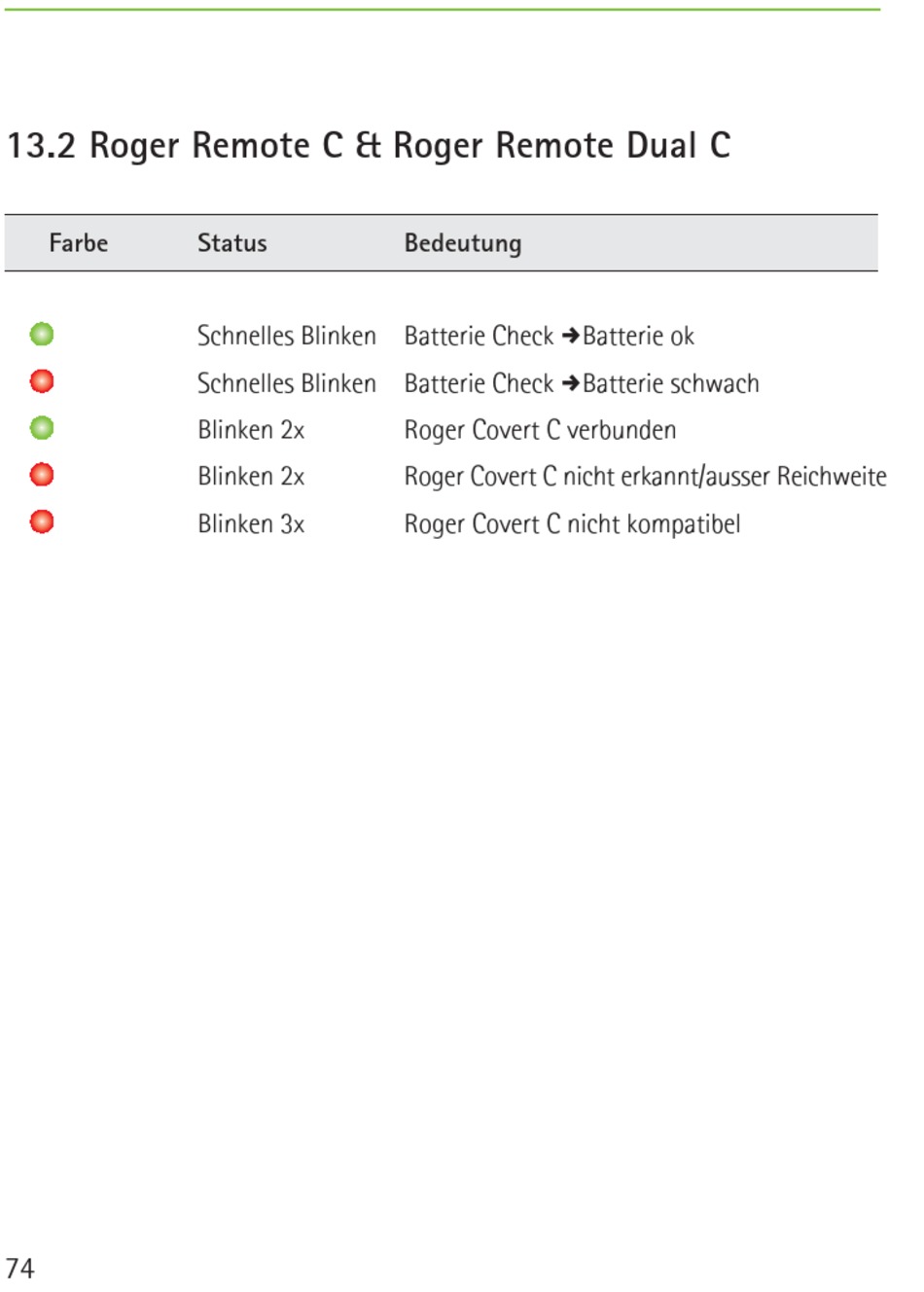This screenshot has height=1292, width=924.
Task: Click the green LED for Batterie ok
Action: pyautogui.click(x=42, y=335)
